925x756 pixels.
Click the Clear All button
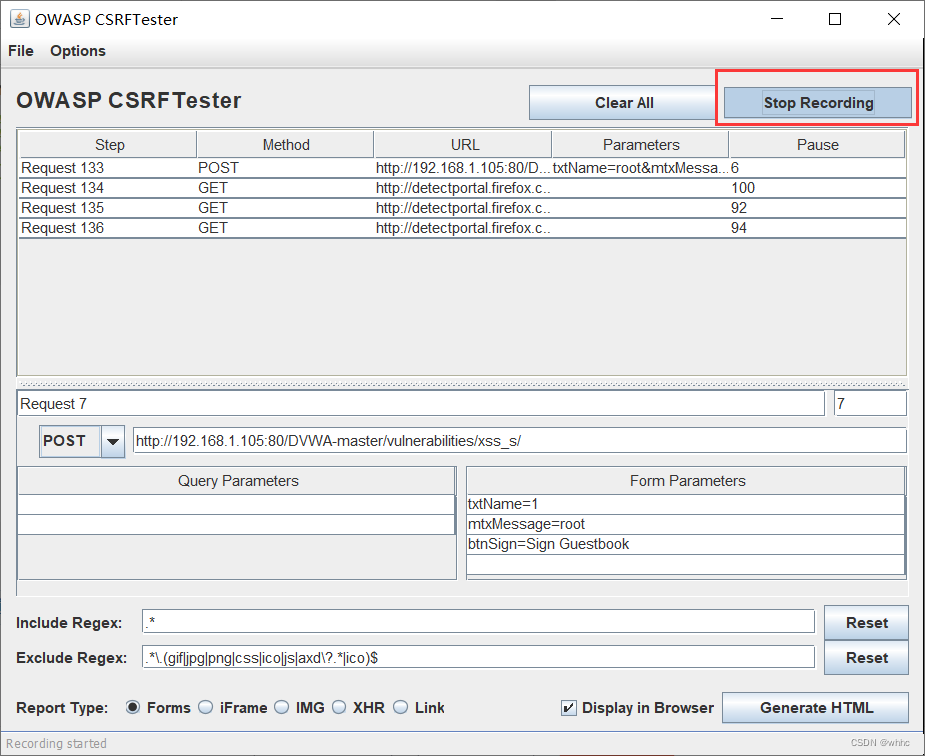coord(624,103)
